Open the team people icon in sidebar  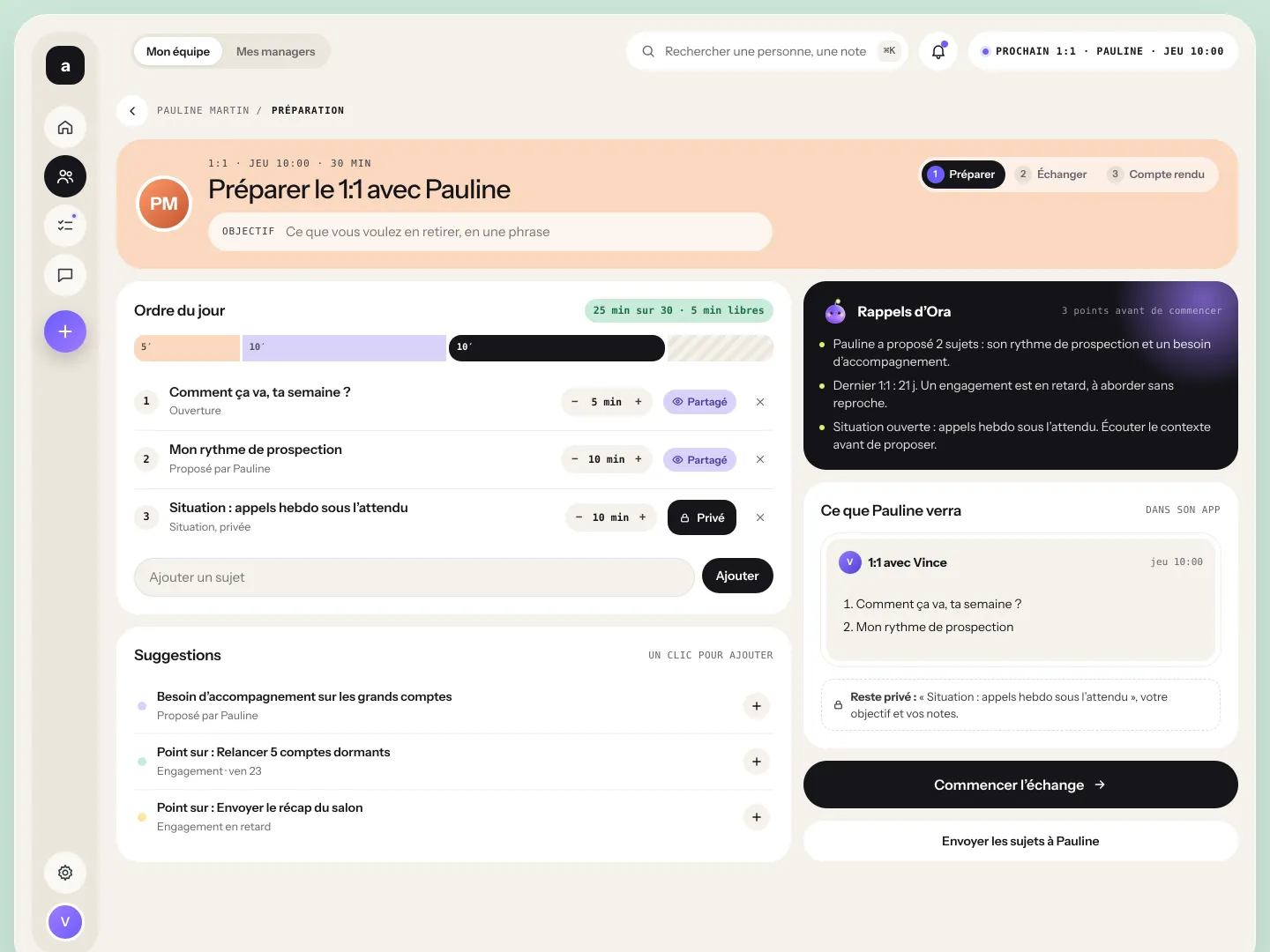click(x=65, y=176)
